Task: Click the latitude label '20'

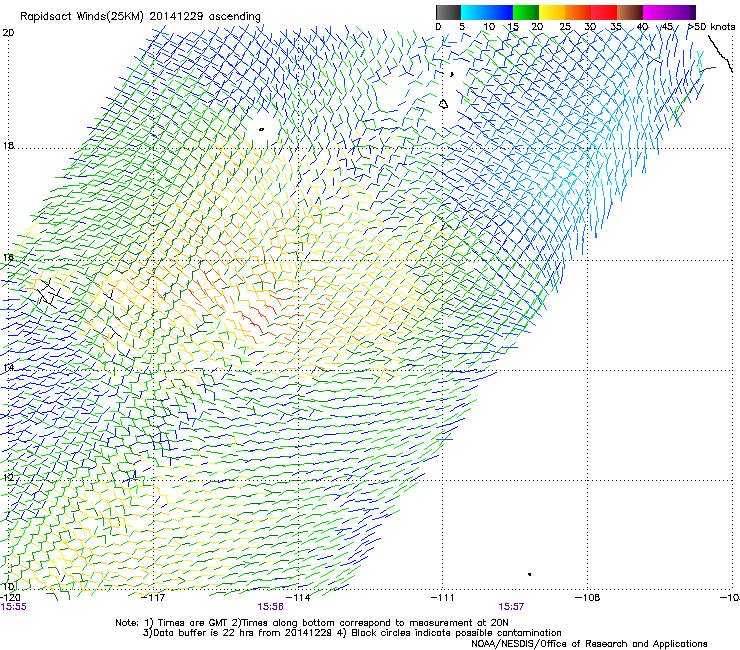Action: point(8,33)
